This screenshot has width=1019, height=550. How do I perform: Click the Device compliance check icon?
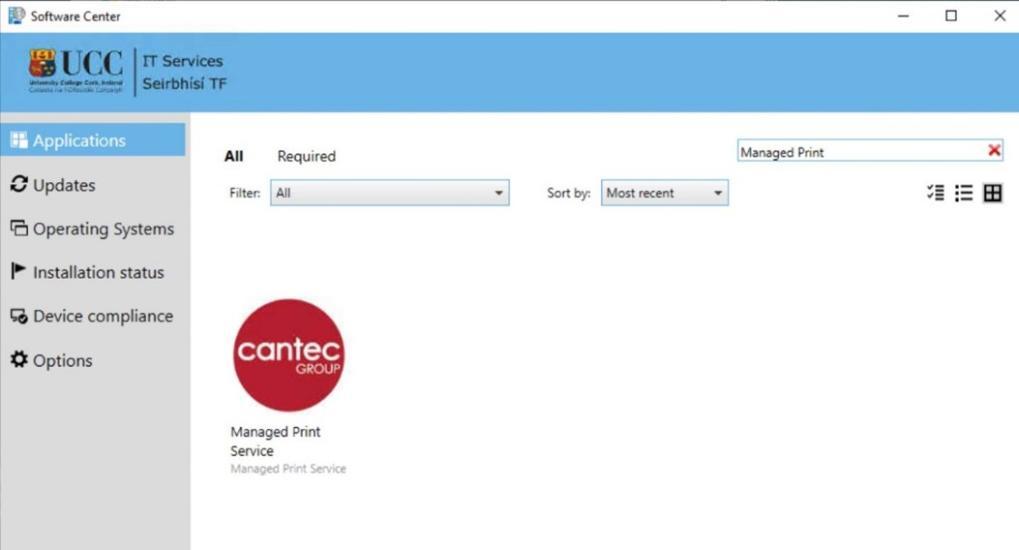tap(19, 316)
